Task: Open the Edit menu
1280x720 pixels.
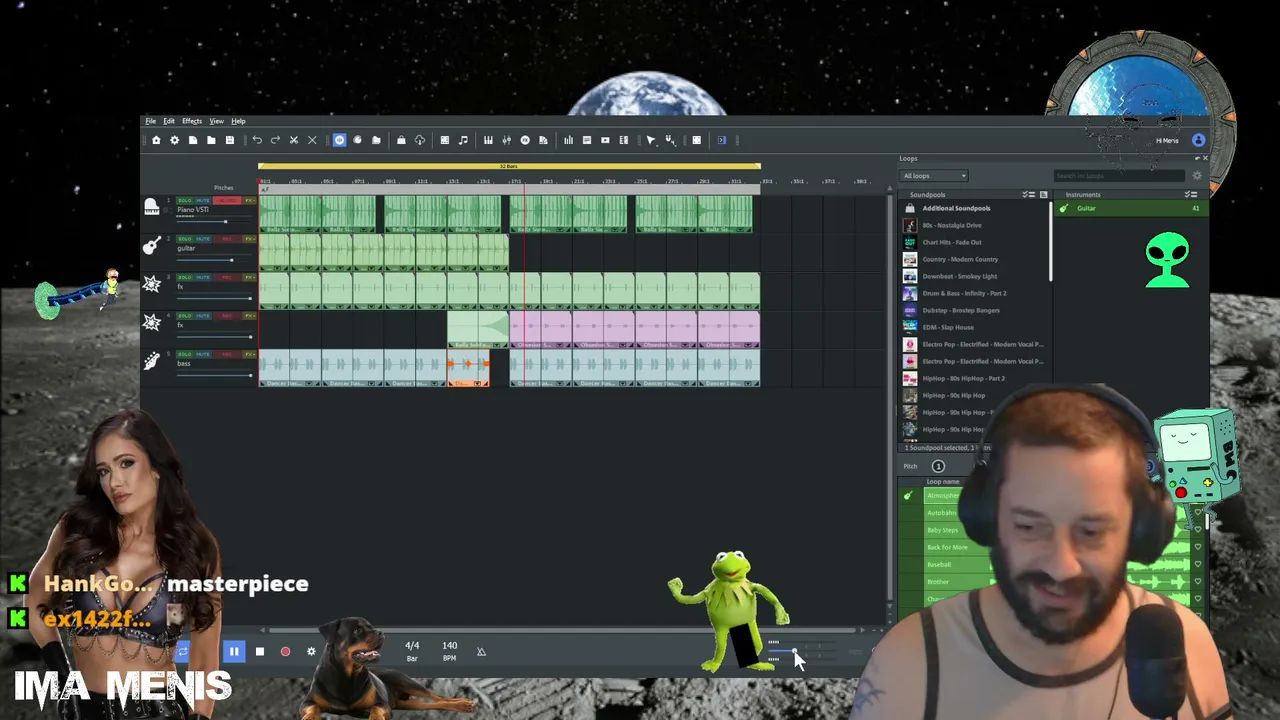Action: [169, 121]
